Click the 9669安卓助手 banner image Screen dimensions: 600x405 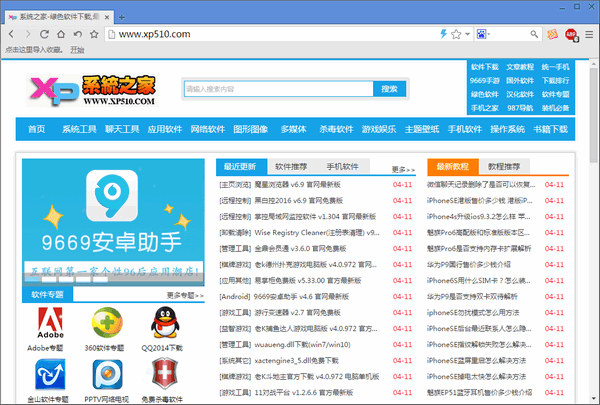coord(113,222)
